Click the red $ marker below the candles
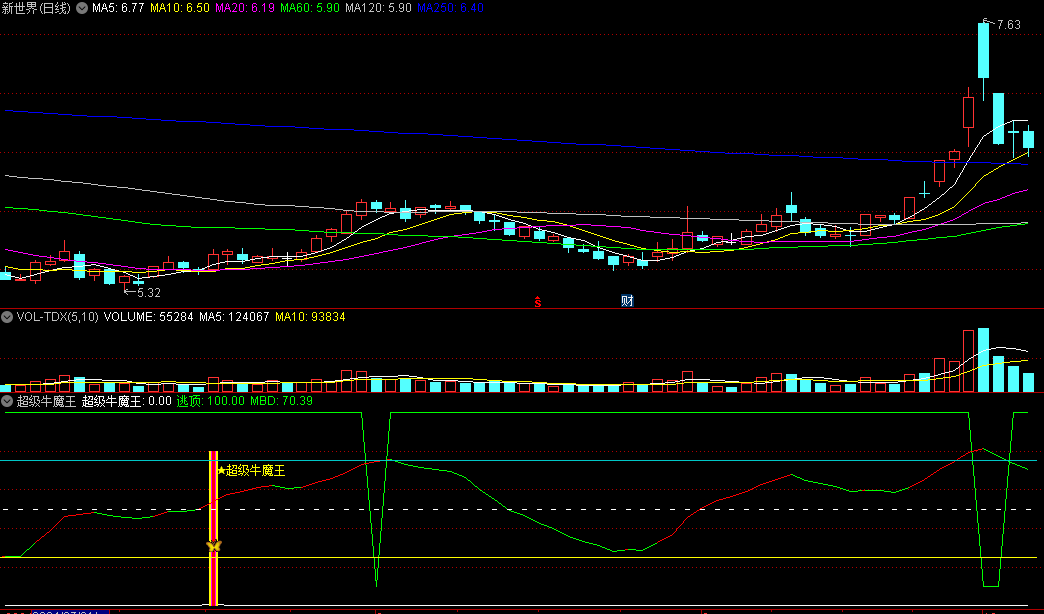The image size is (1044, 614). tap(538, 302)
